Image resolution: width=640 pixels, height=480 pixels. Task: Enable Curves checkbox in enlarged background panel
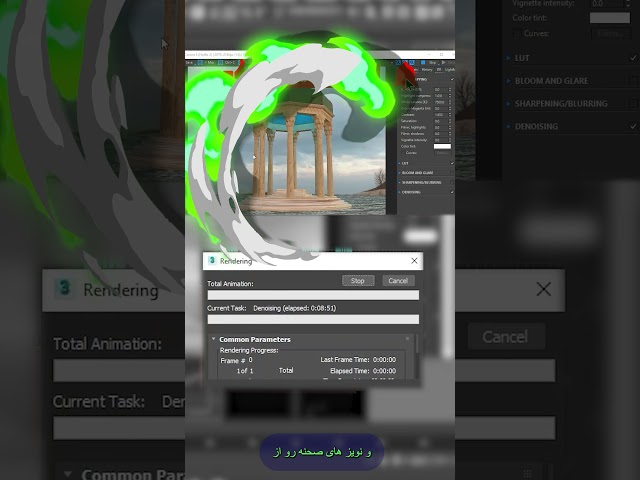tap(517, 33)
